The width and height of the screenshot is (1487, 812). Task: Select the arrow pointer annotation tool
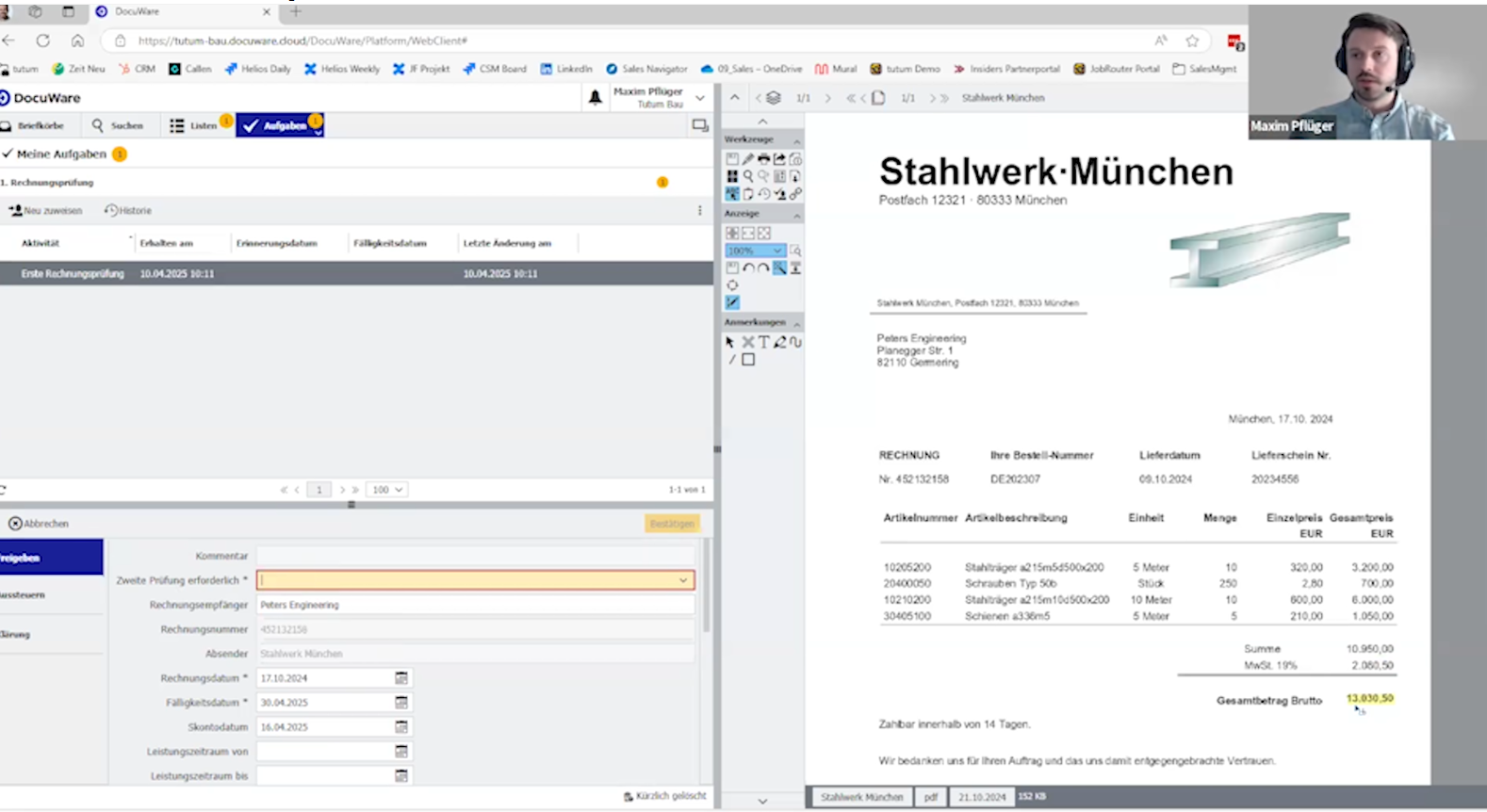(729, 342)
